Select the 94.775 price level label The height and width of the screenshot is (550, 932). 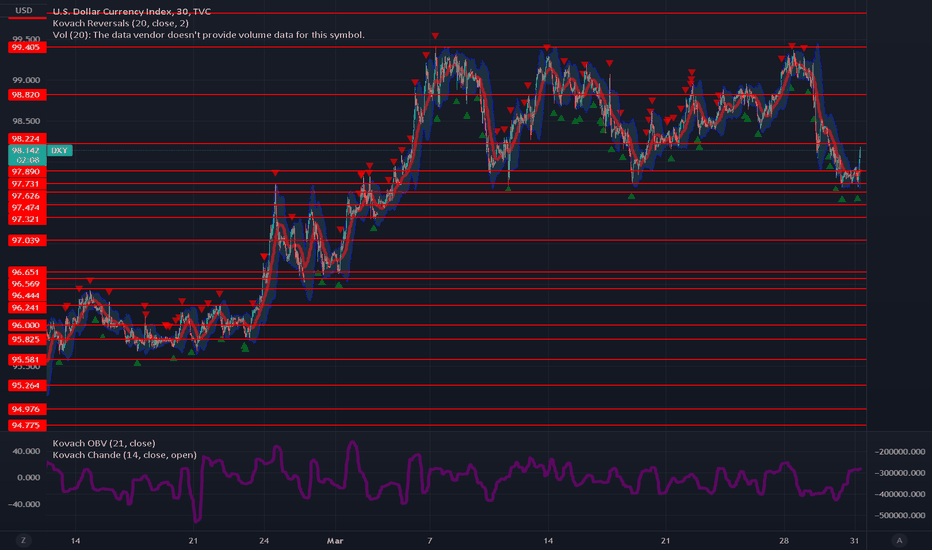[27, 425]
